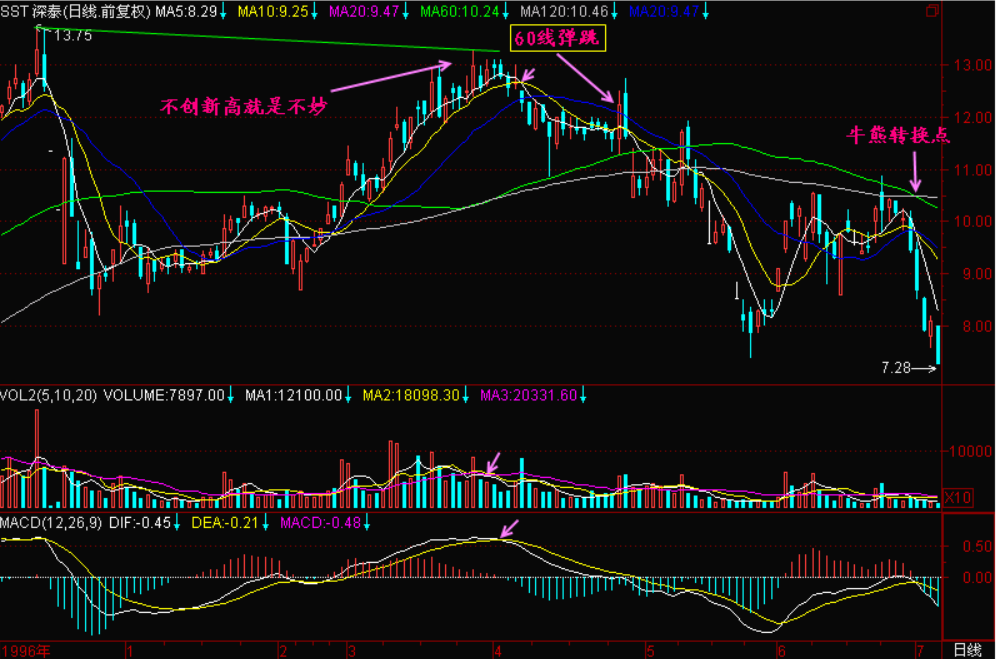Select the green MA60:10.24 label
This screenshot has height=659, width=996.
point(454,12)
